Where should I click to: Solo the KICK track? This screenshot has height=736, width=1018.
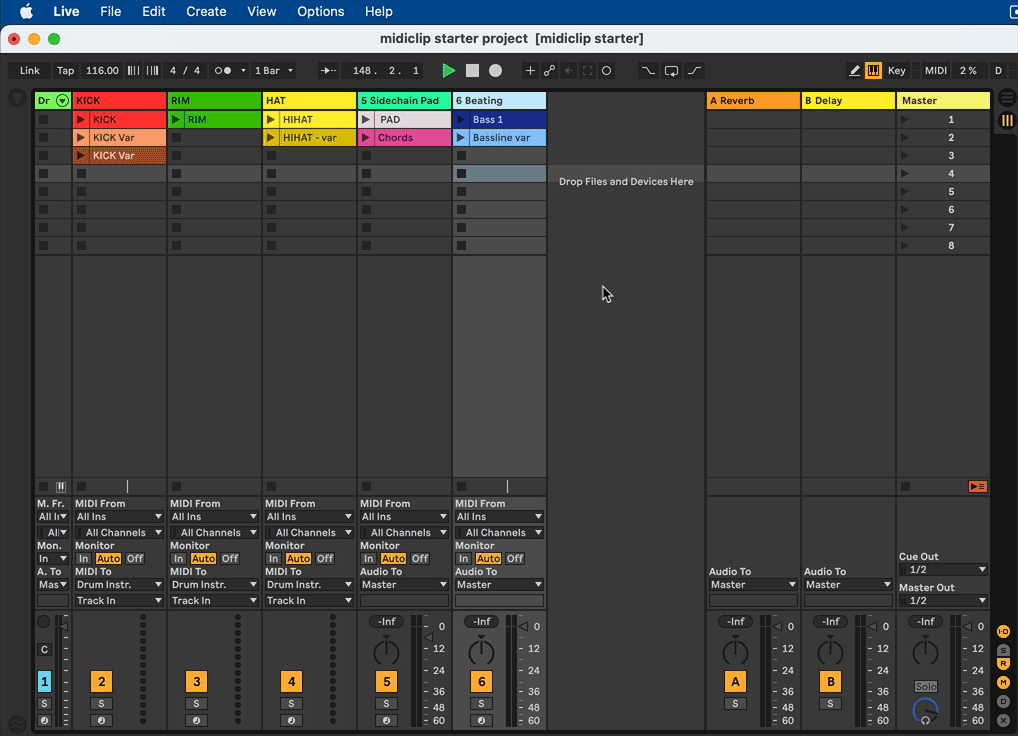tap(101, 704)
